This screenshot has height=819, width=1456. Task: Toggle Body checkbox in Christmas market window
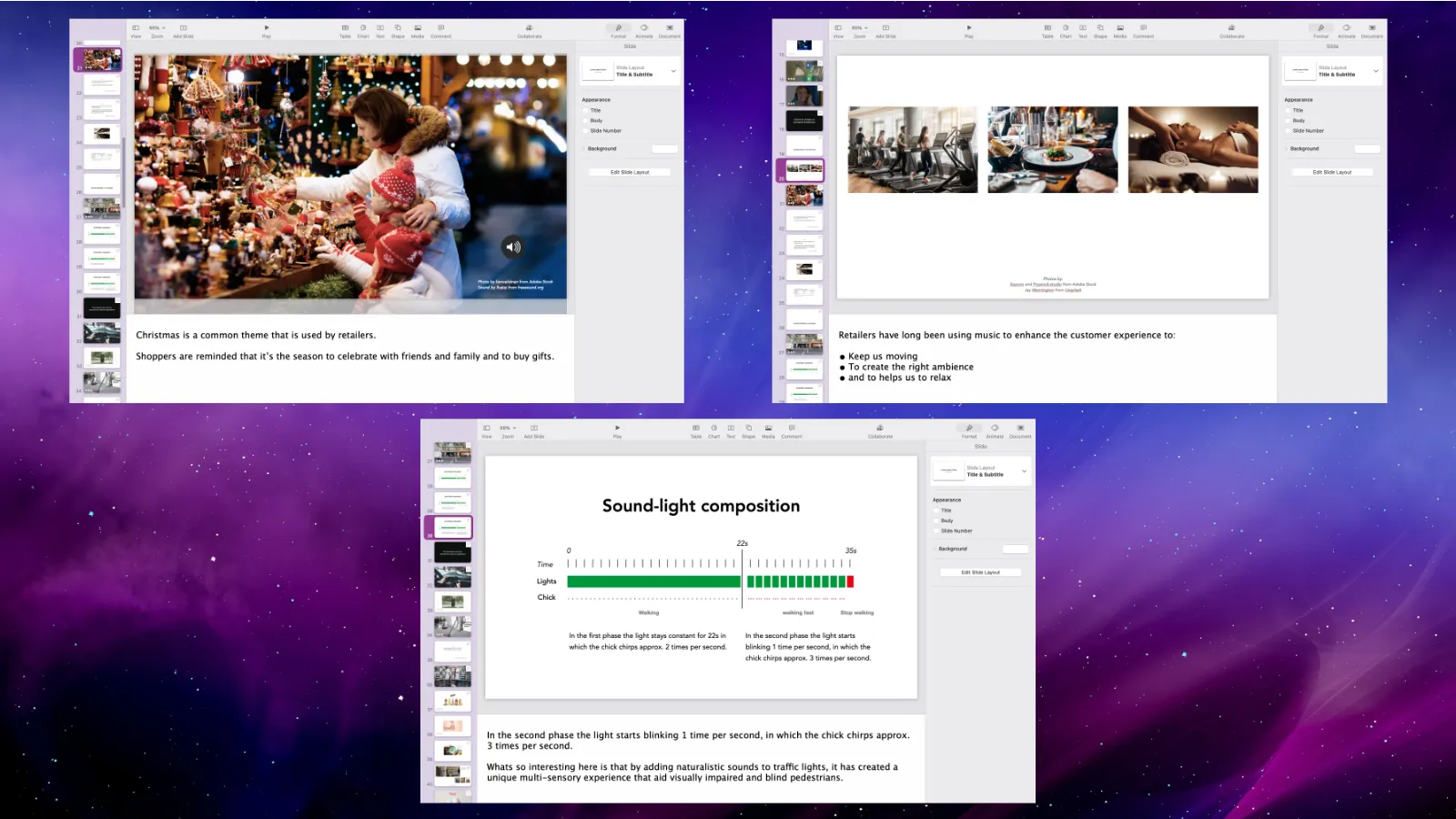pyautogui.click(x=585, y=120)
